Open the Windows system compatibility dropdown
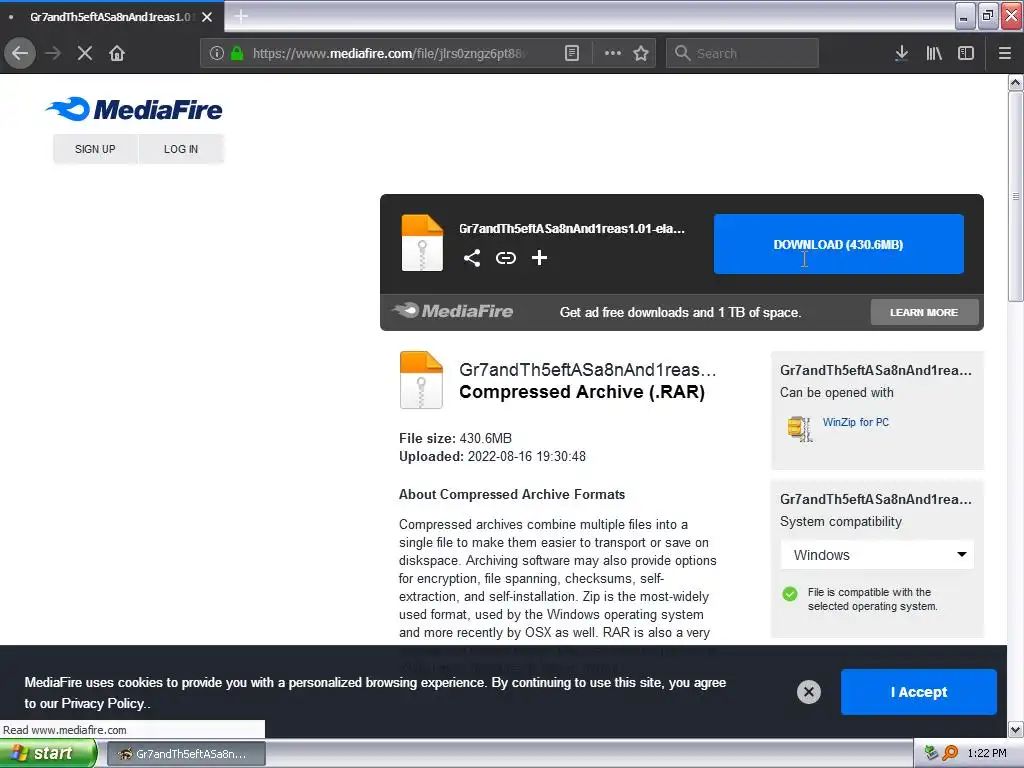Image resolution: width=1024 pixels, height=768 pixels. click(877, 554)
